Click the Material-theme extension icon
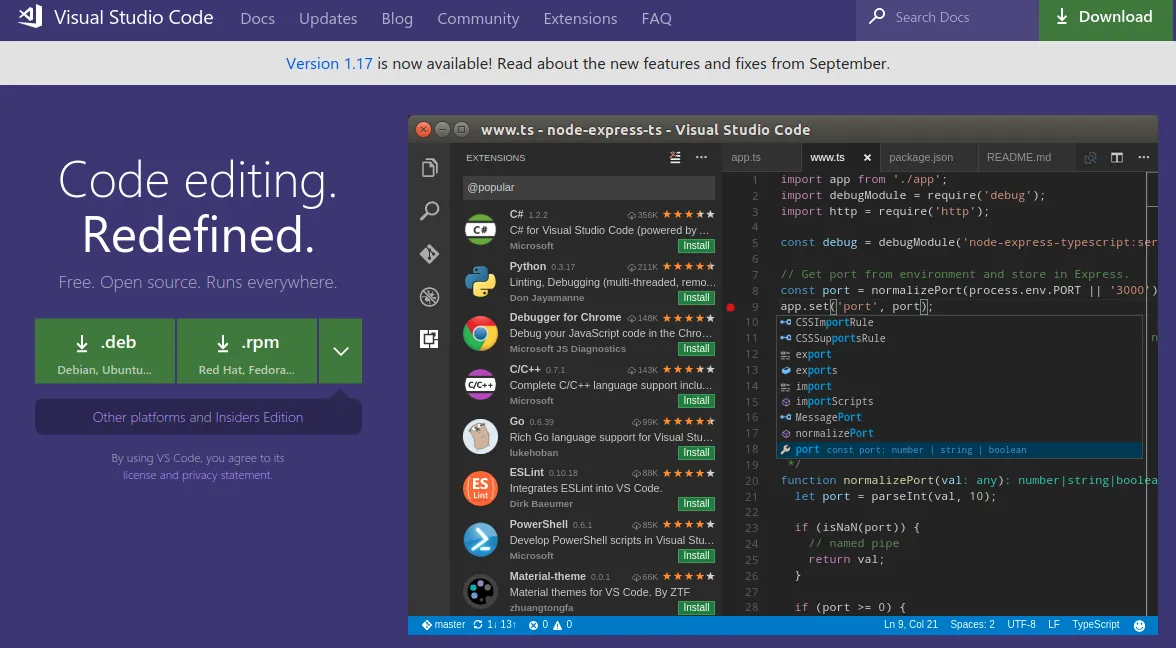Screen dimensions: 1176x648 [480, 592]
